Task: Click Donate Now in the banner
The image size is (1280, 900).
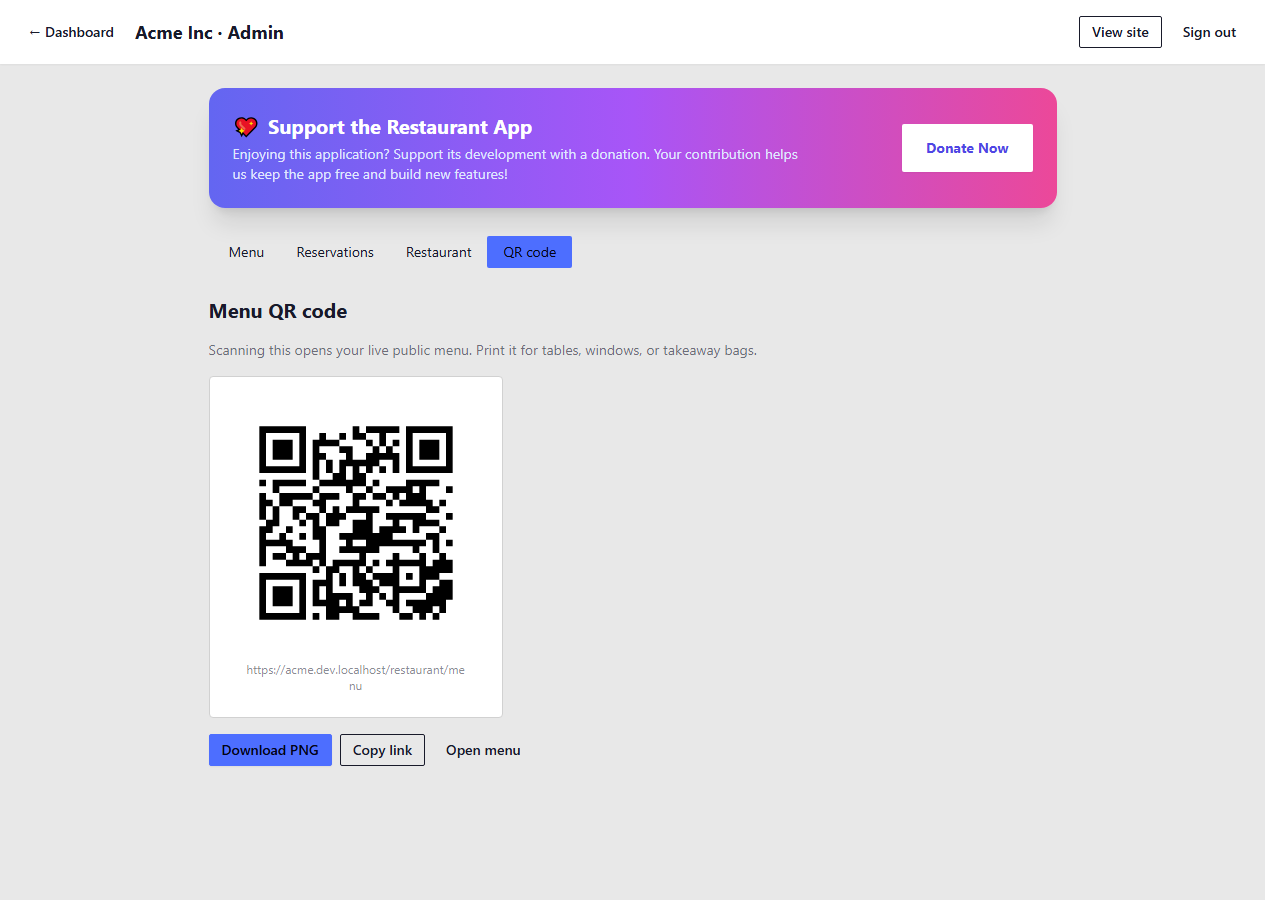Action: pyautogui.click(x=967, y=148)
